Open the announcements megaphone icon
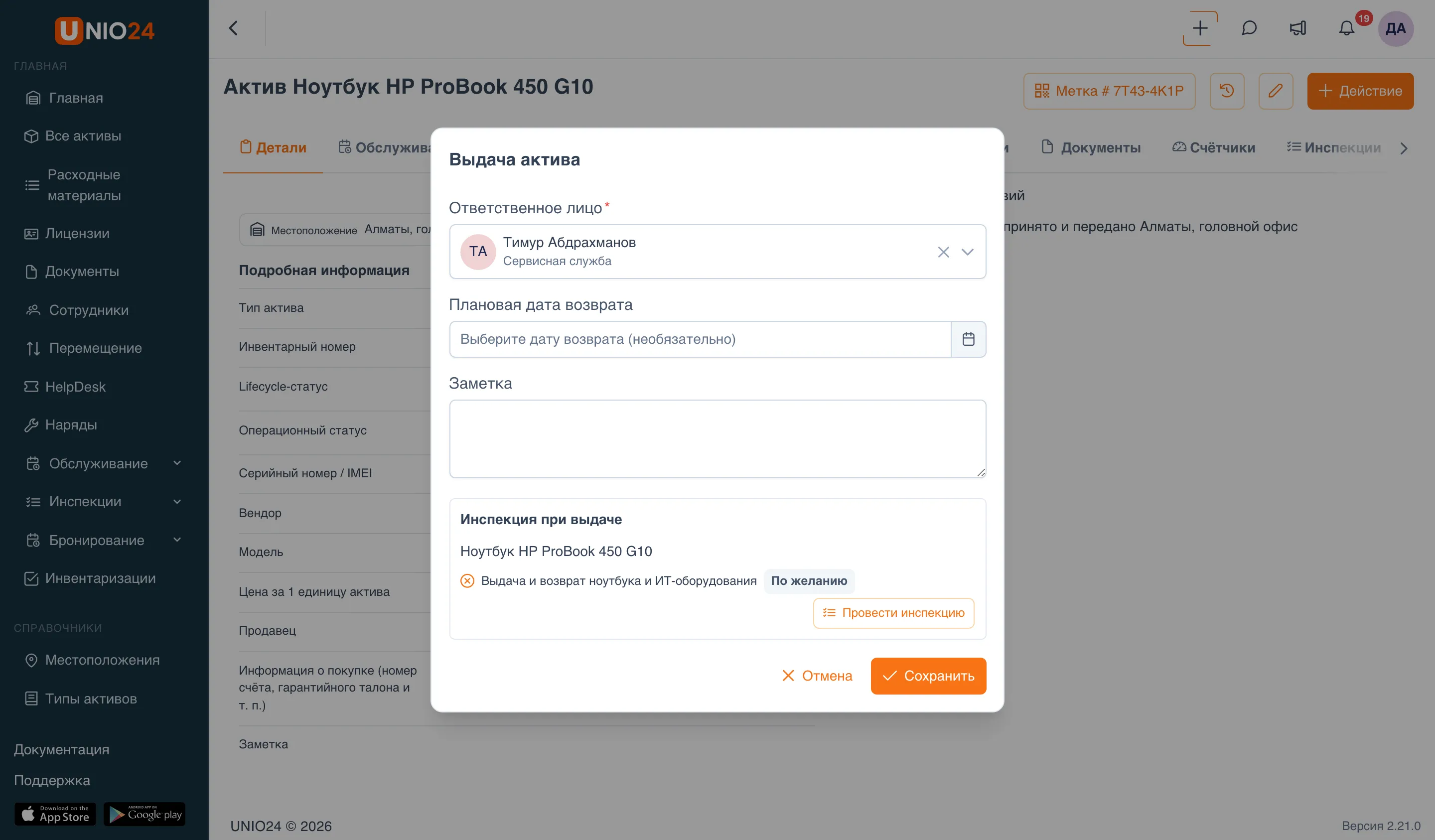1435x840 pixels. [x=1298, y=28]
